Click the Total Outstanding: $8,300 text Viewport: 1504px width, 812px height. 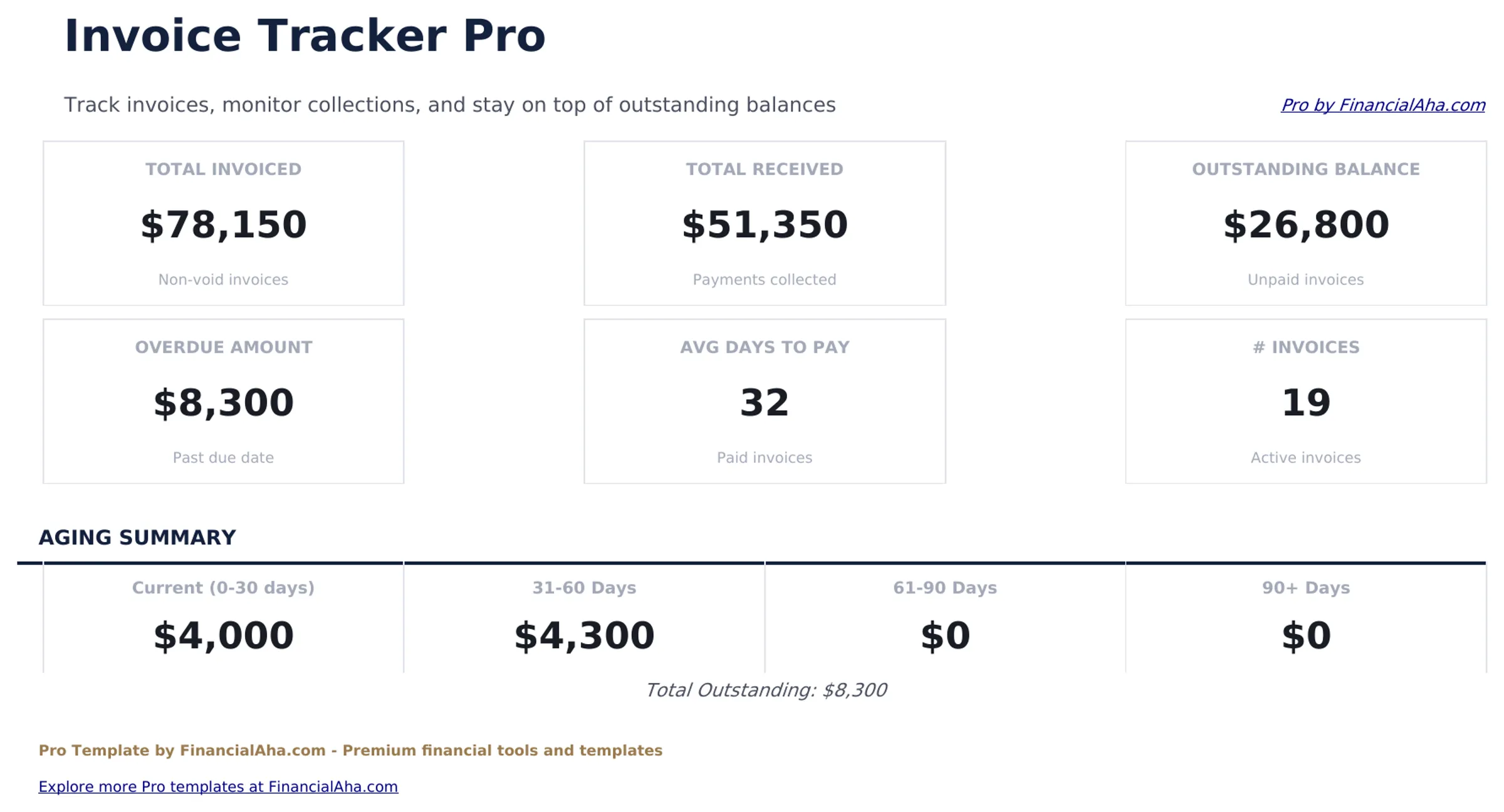pos(766,690)
